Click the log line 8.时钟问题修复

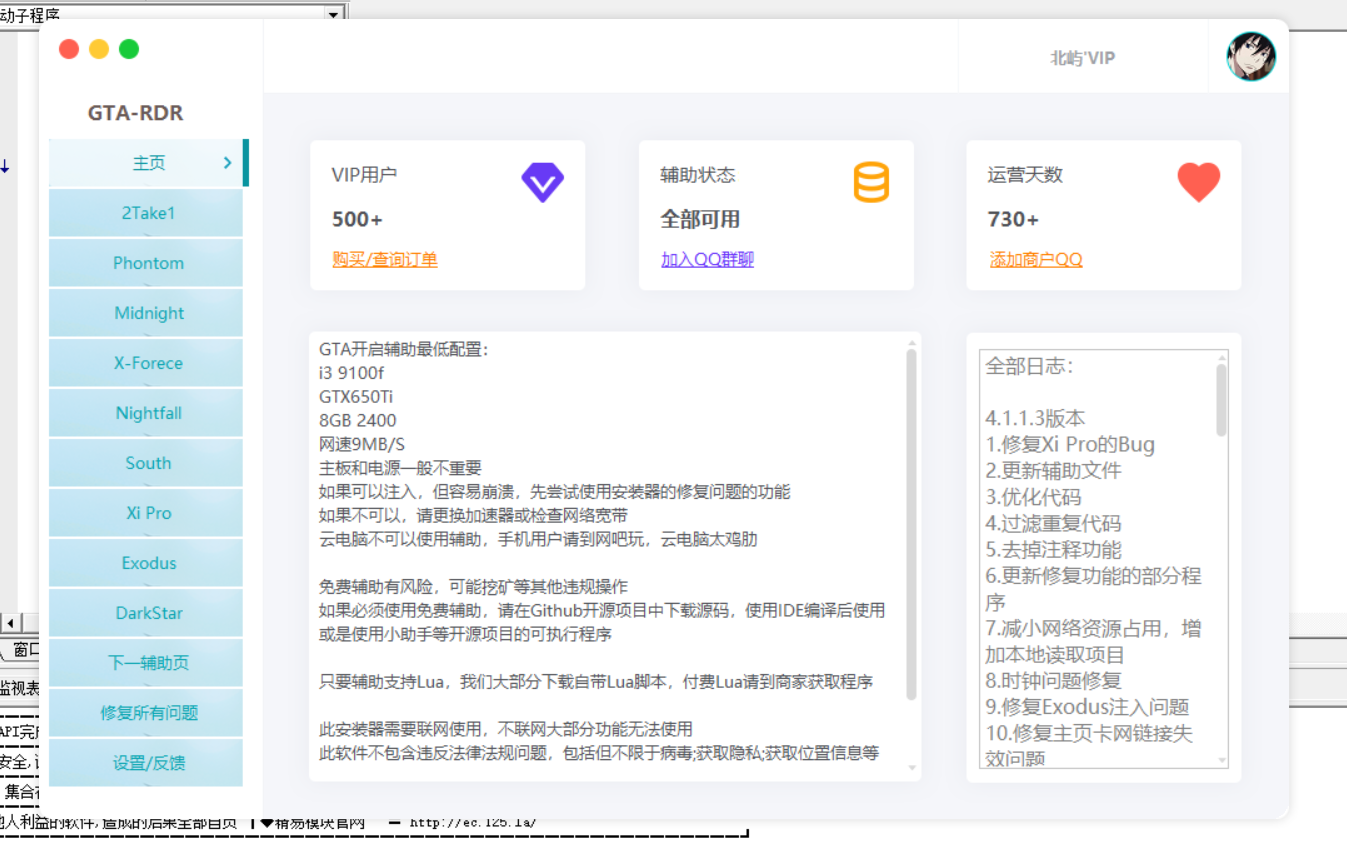[1054, 681]
